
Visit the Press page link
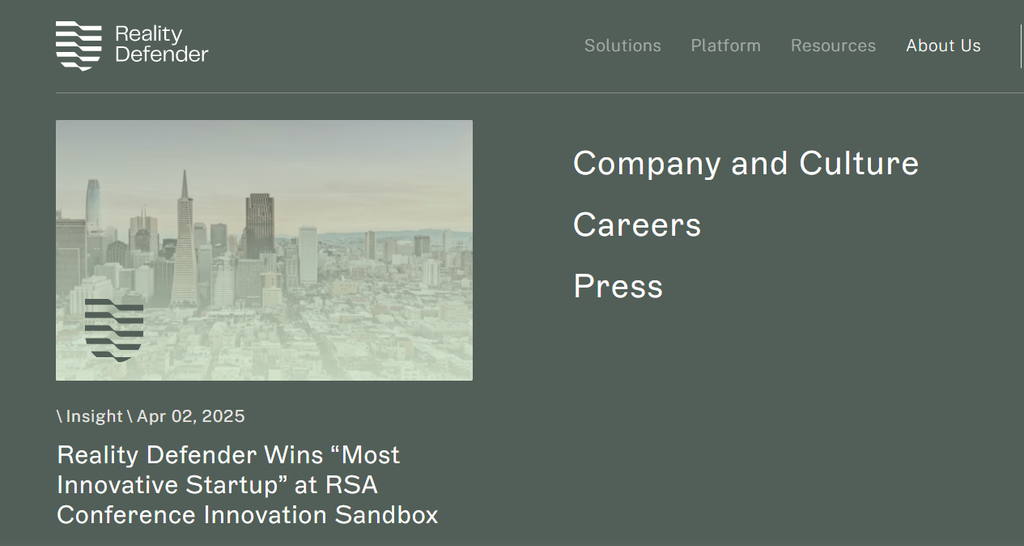618,286
